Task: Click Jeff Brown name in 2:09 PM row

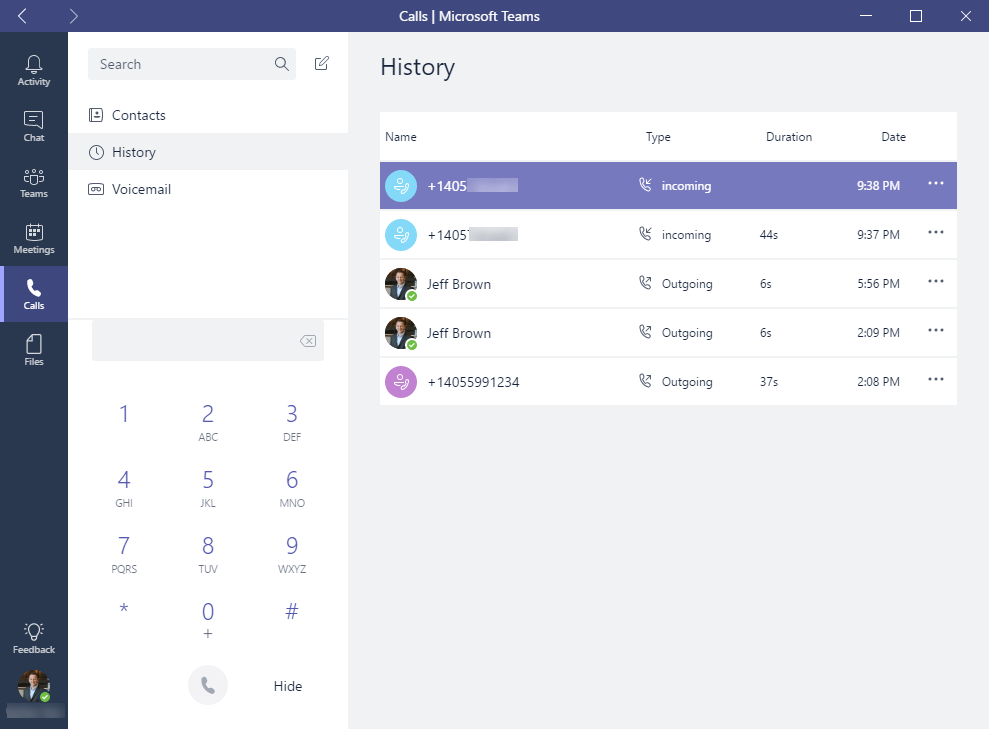Action: [459, 333]
